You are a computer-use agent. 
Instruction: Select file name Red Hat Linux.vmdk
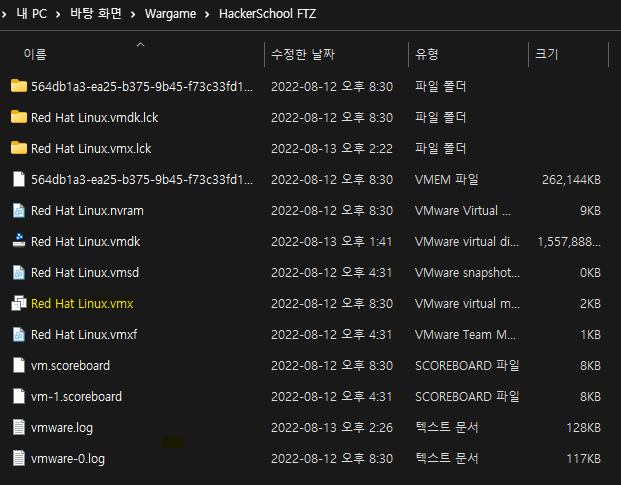[86, 242]
